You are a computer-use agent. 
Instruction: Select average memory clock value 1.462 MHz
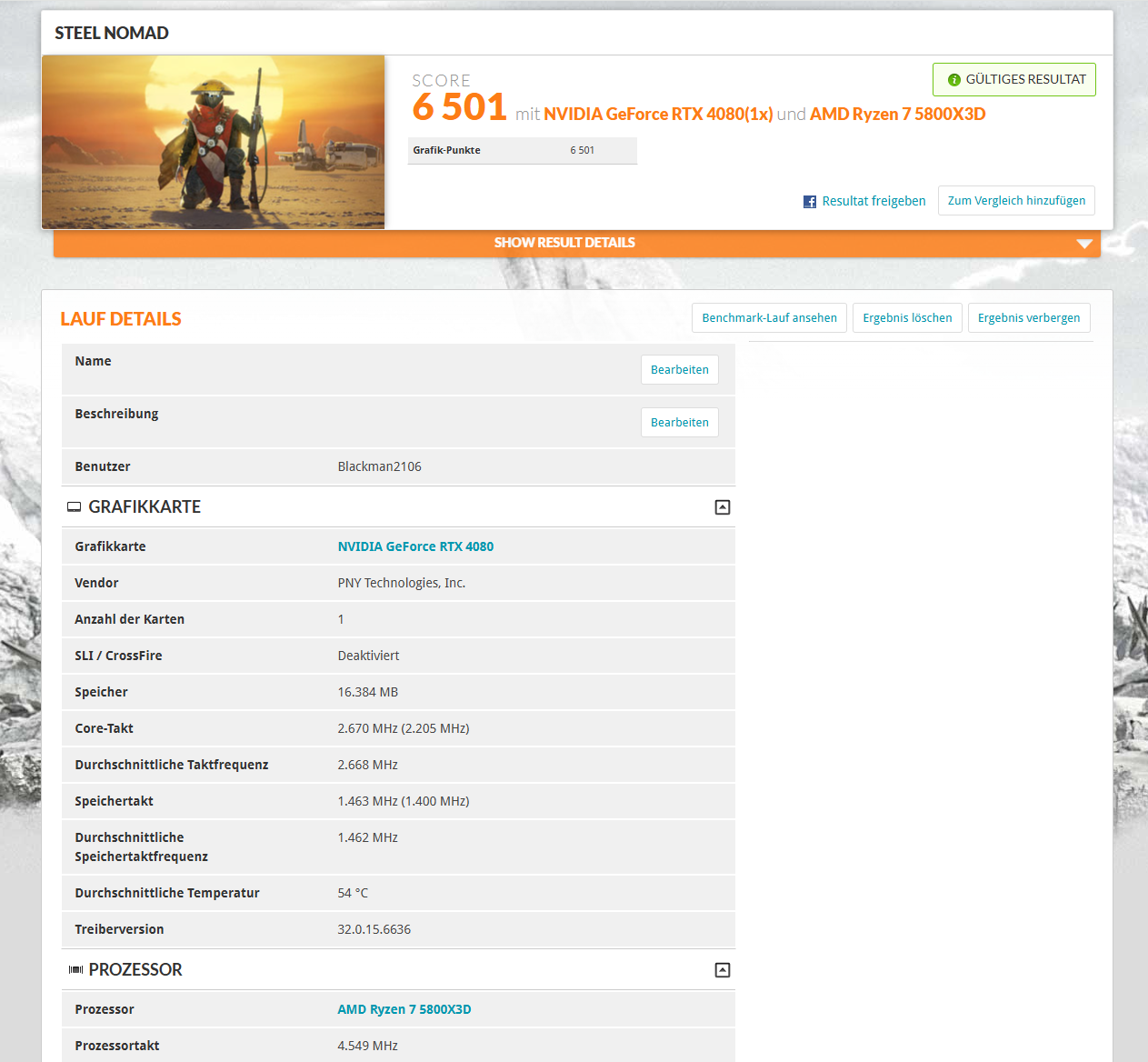tap(367, 837)
